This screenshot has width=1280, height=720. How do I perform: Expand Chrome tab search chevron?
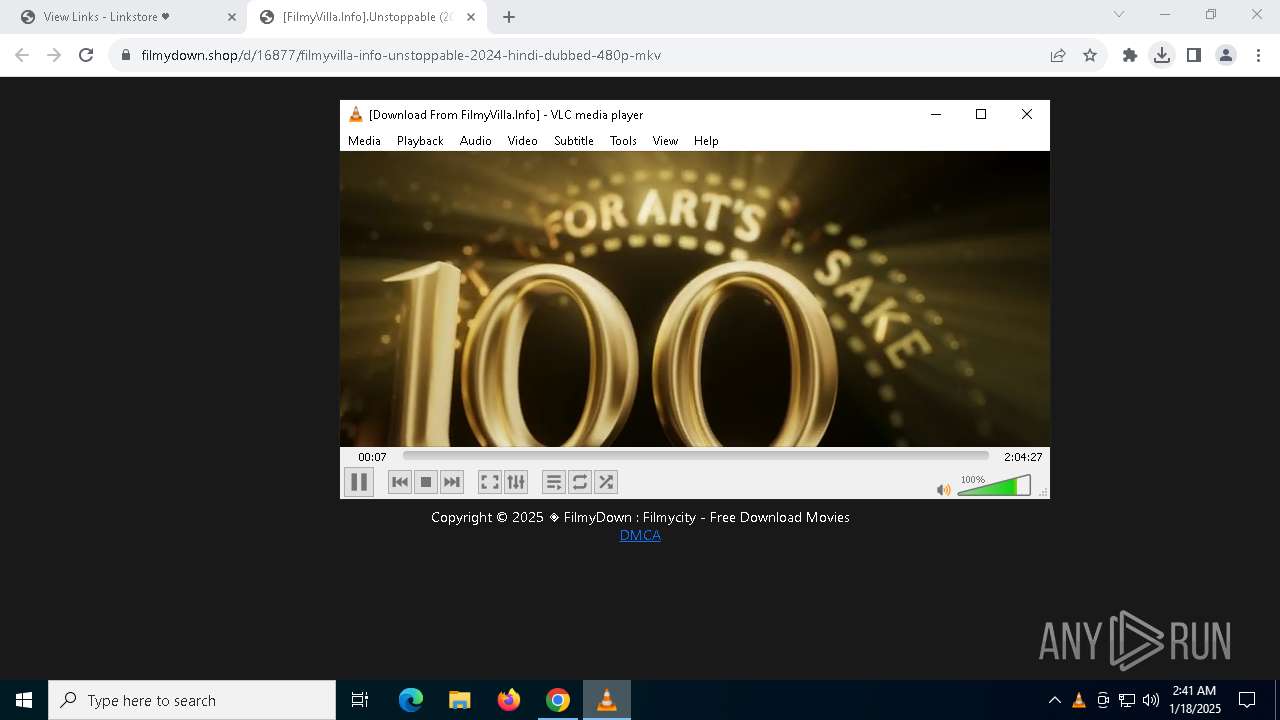pos(1119,14)
